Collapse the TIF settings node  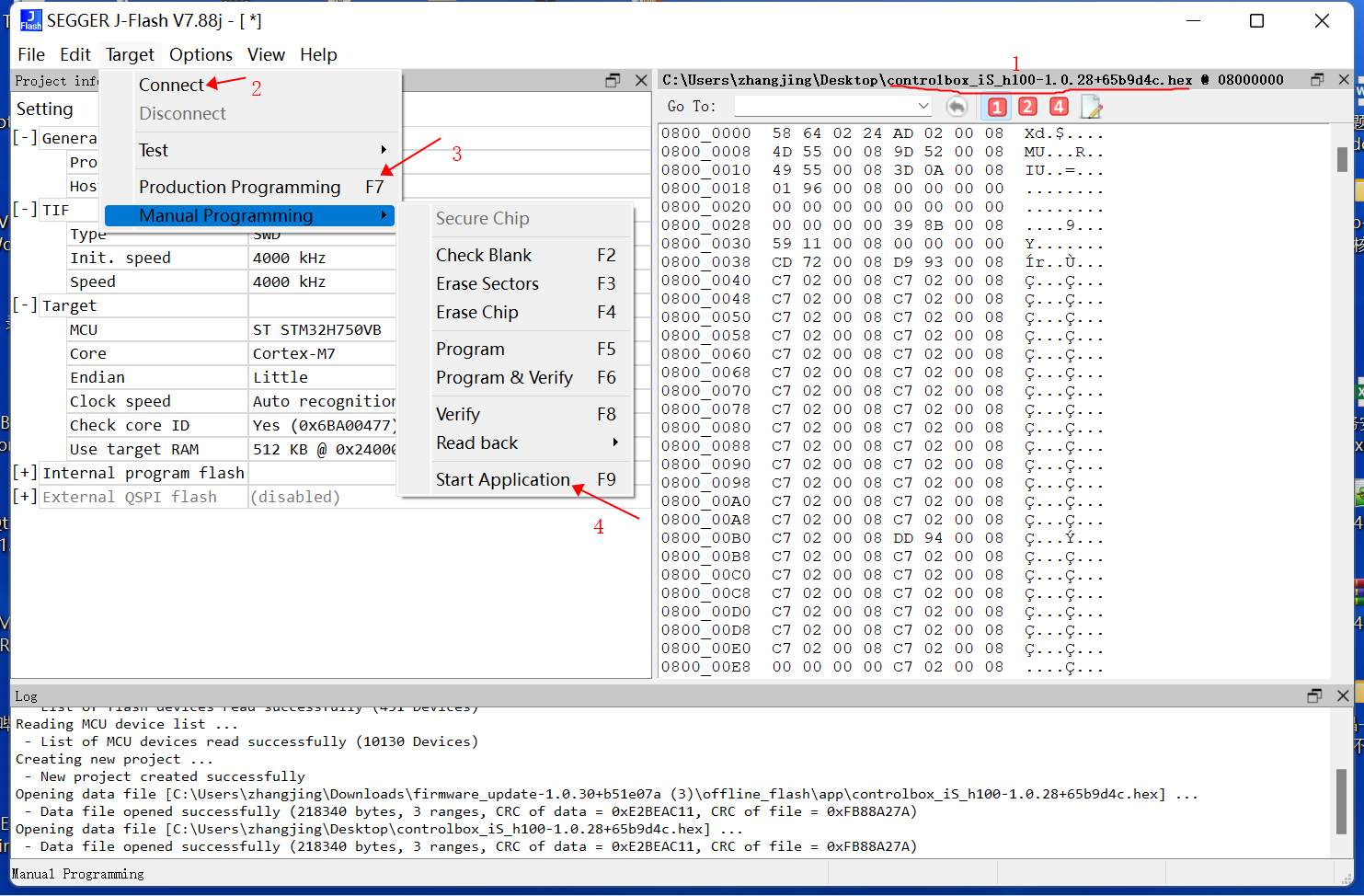click(25, 210)
